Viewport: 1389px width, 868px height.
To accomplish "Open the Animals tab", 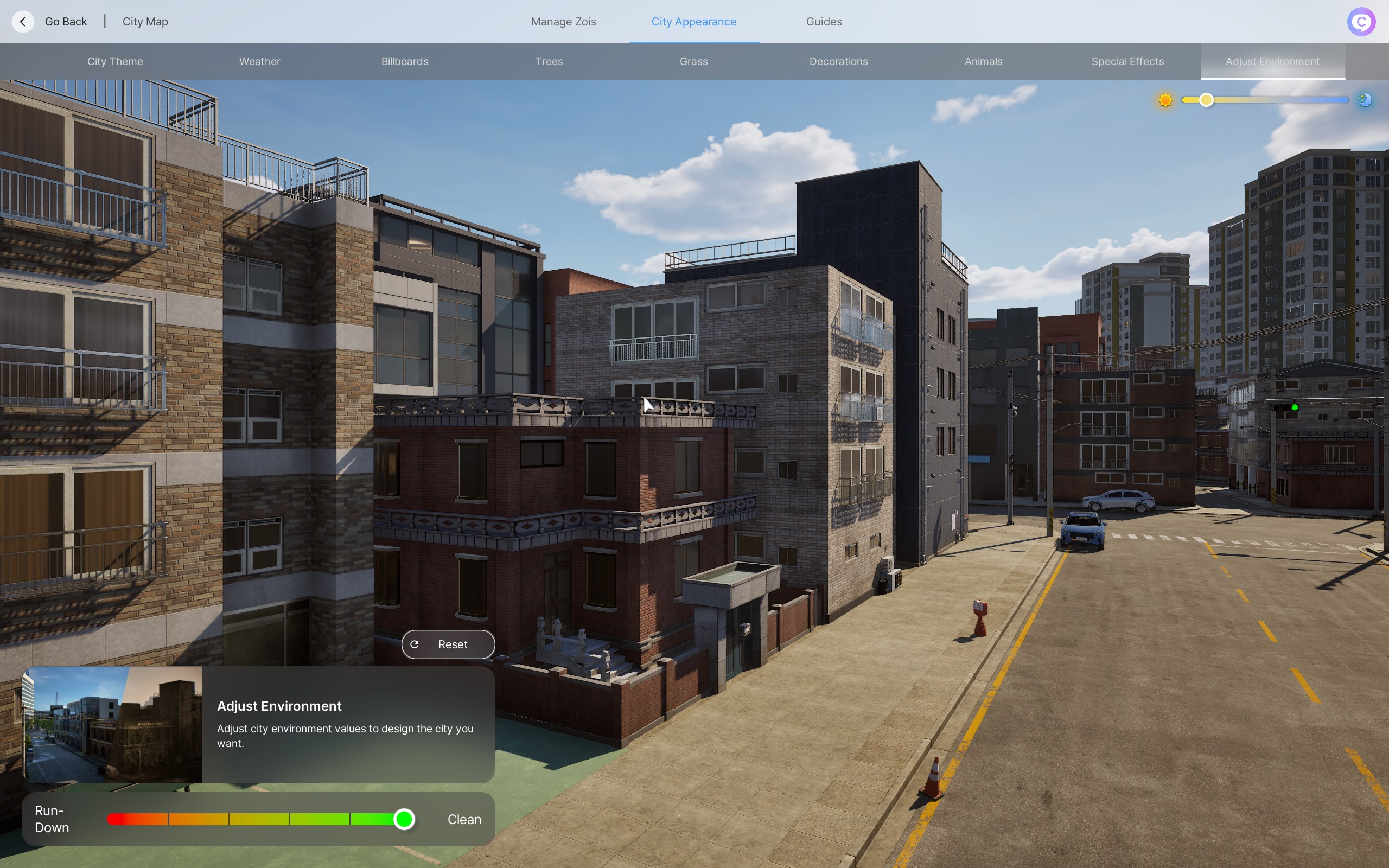I will pos(983,61).
